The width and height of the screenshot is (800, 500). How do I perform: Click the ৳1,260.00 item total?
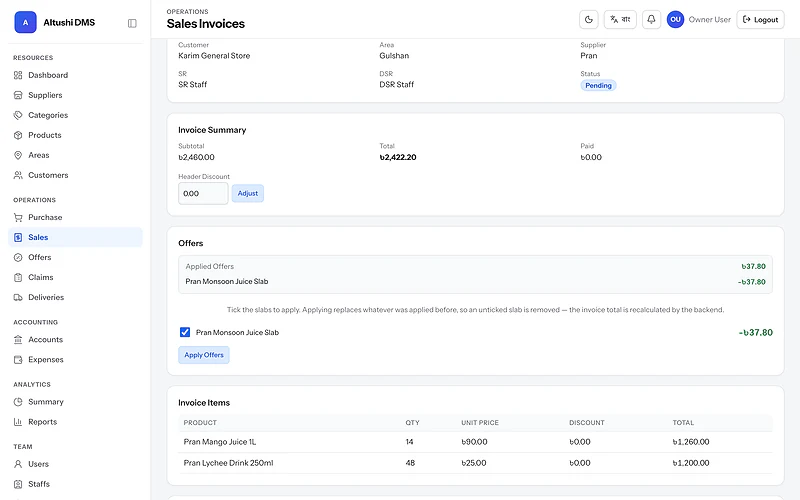[691, 442]
